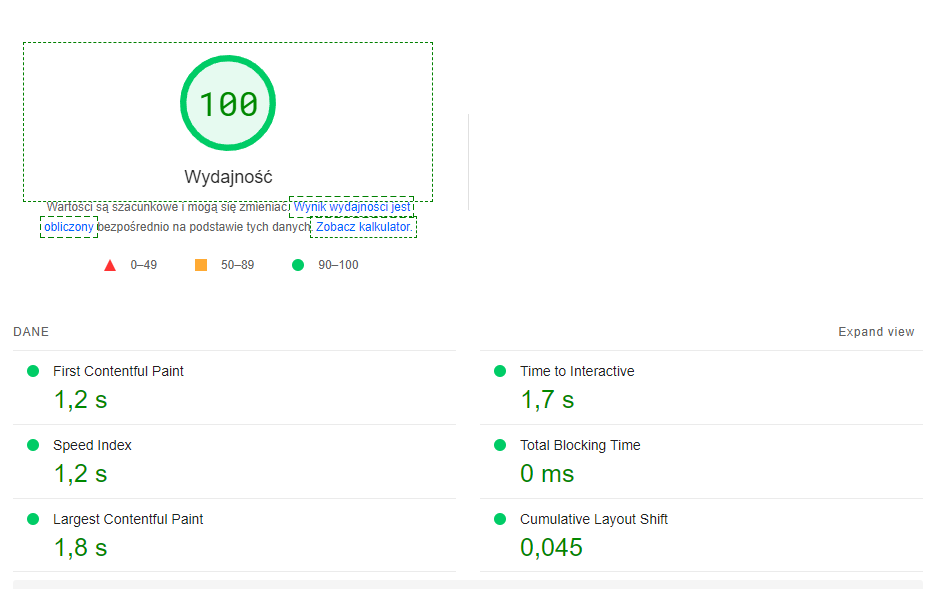Click green dot beside Total Blocking Time
The image size is (934, 589).
(x=500, y=445)
